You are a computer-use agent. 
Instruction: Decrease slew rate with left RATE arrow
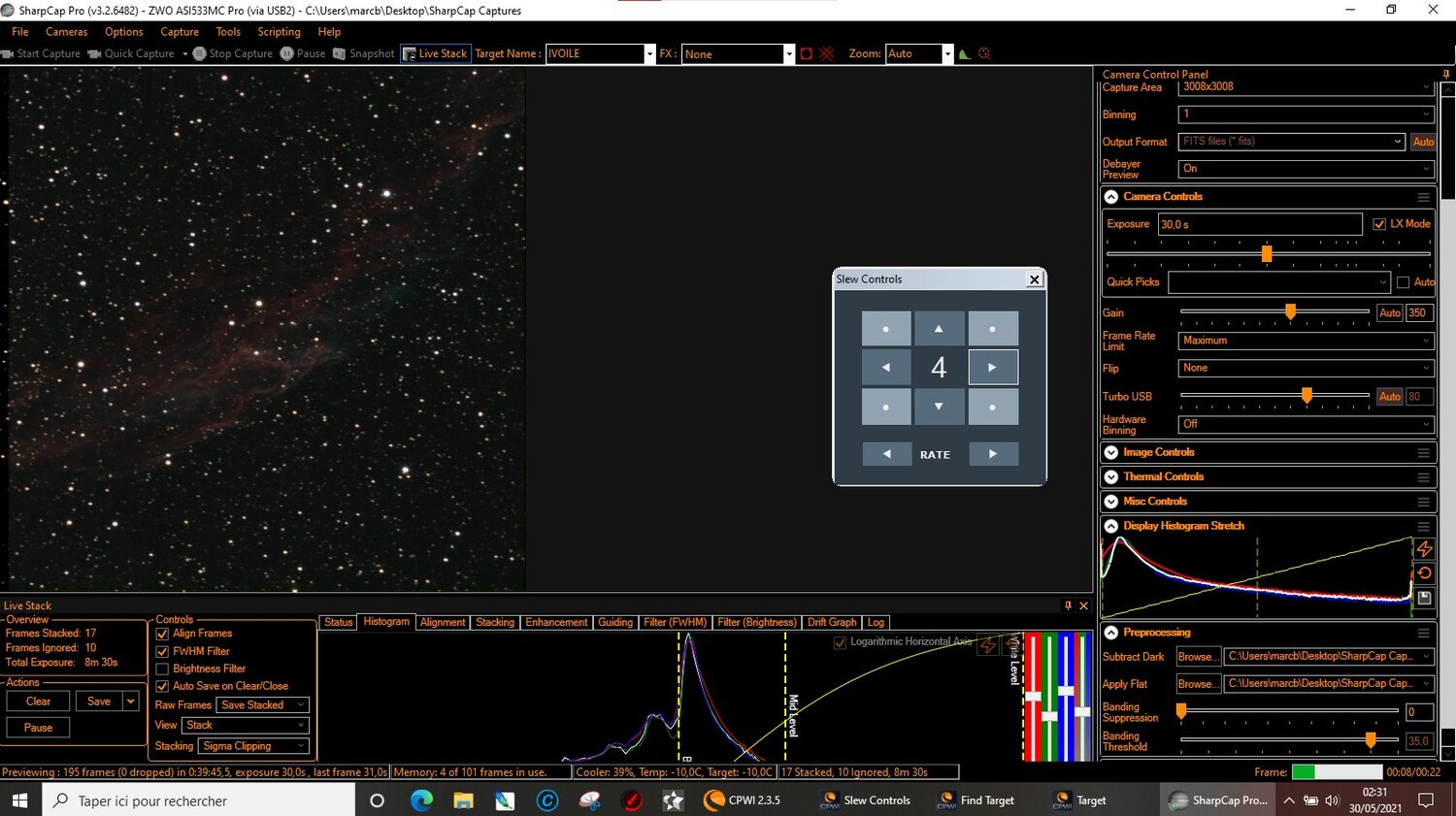point(886,454)
